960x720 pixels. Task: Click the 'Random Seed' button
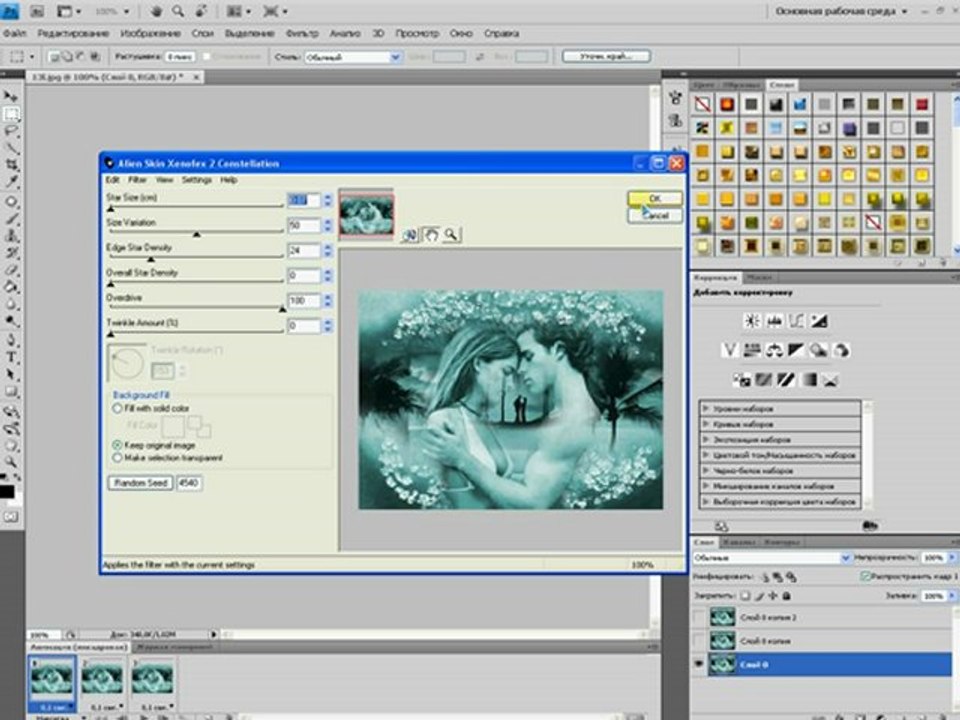point(140,483)
